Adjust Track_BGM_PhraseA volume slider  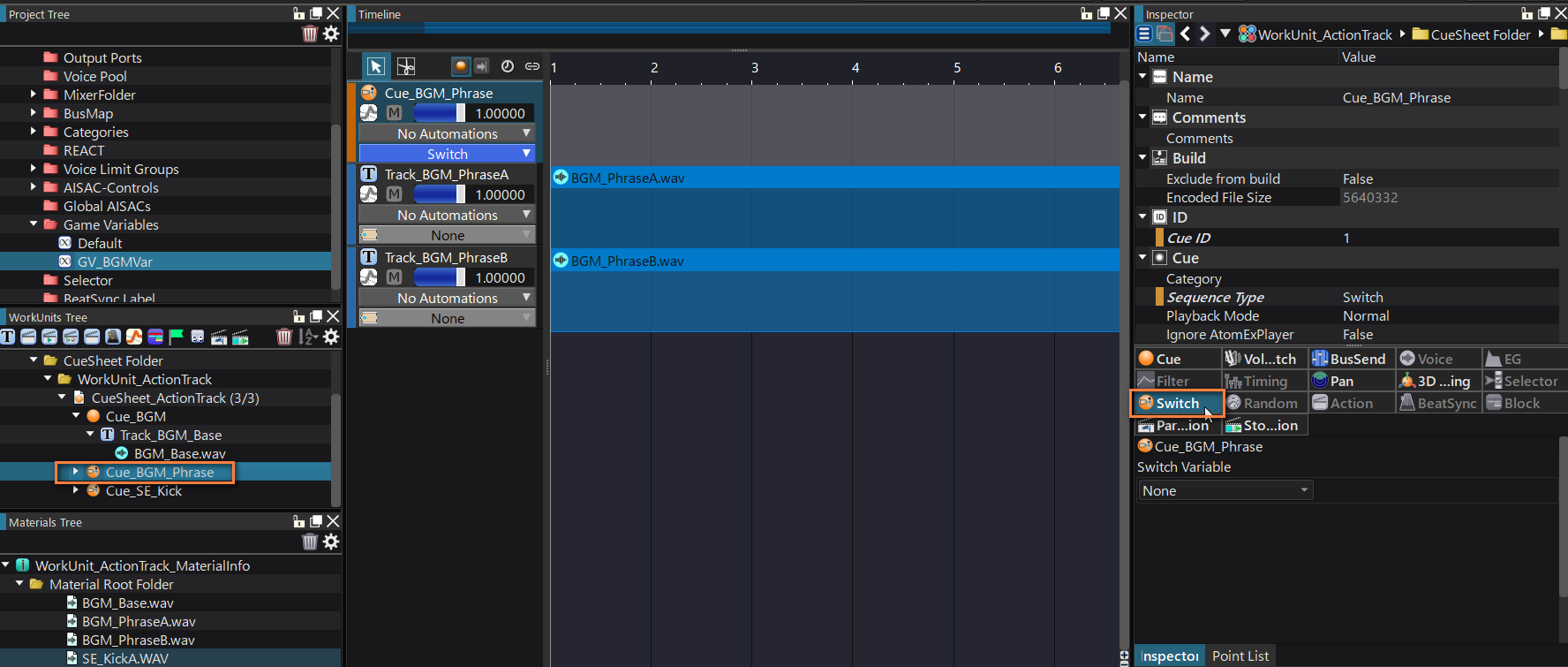(440, 194)
